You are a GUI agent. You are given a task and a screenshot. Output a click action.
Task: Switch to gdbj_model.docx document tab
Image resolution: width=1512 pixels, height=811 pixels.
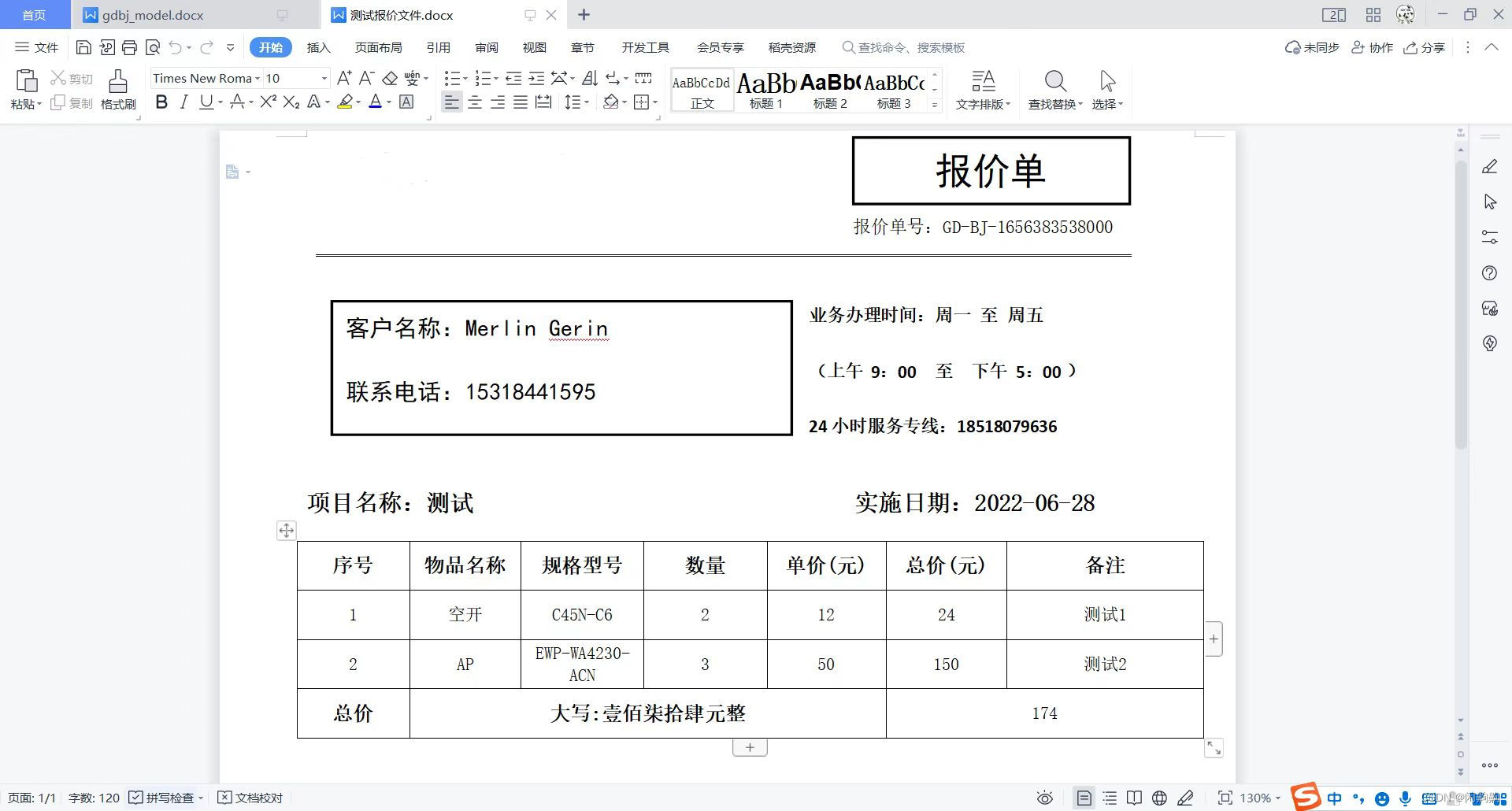point(153,15)
